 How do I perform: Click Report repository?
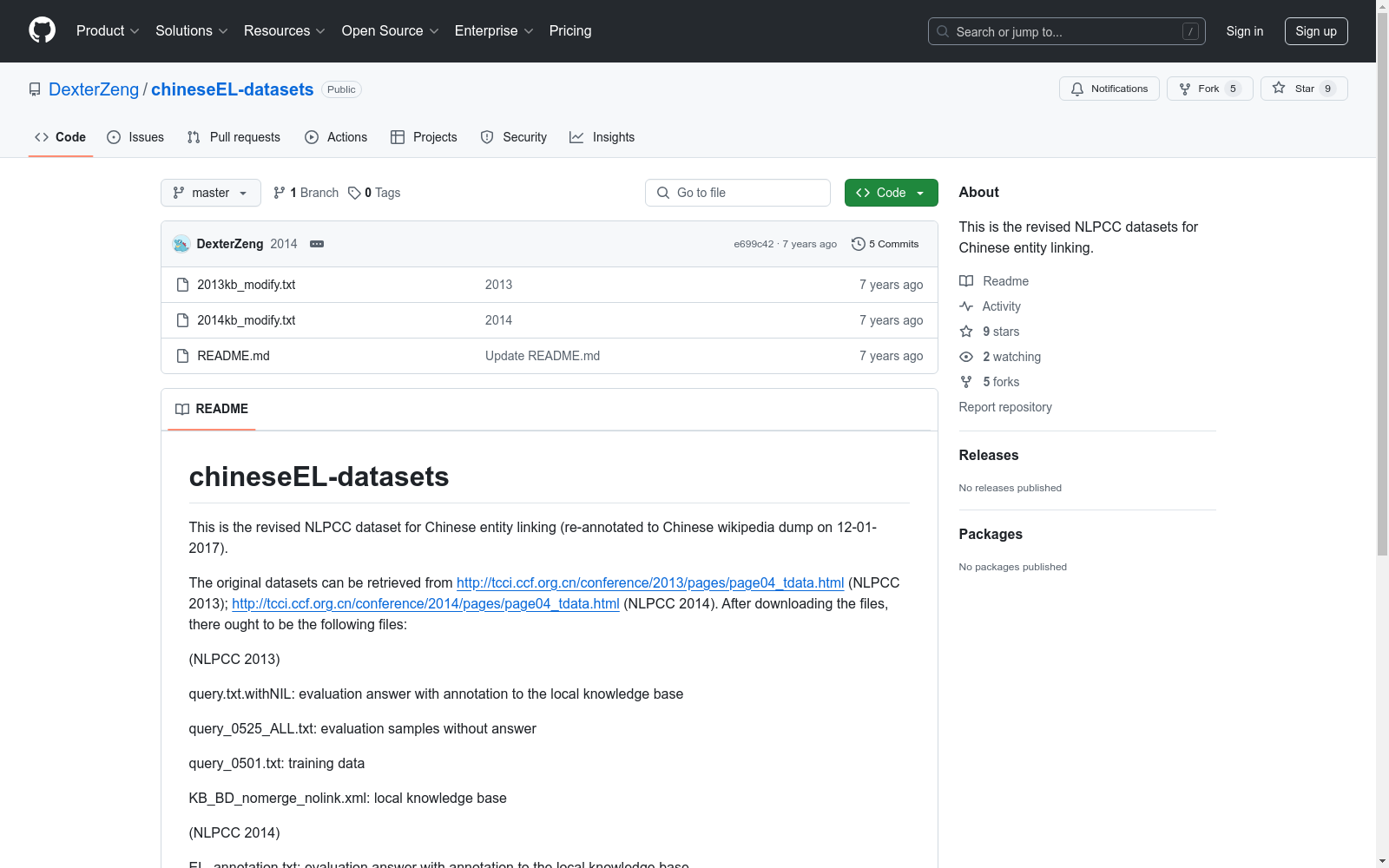tap(1005, 407)
